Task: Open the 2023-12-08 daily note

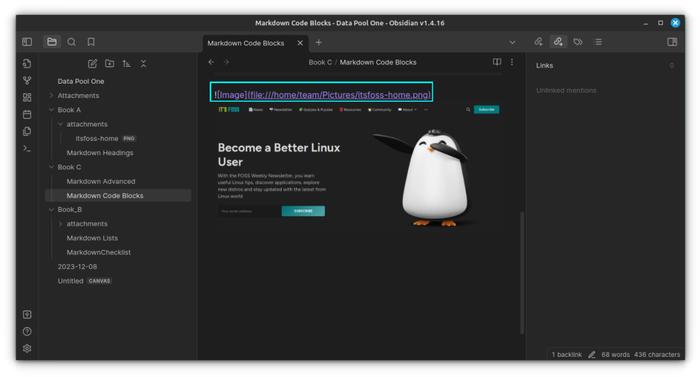Action: click(77, 267)
